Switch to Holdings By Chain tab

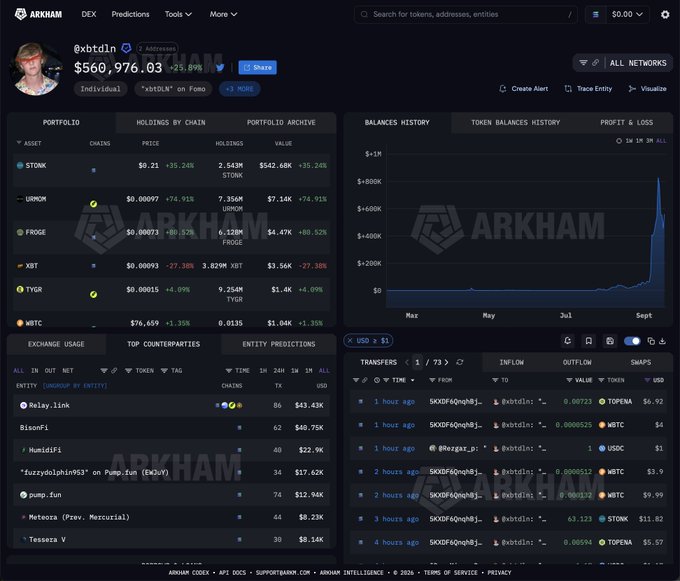[x=171, y=123]
